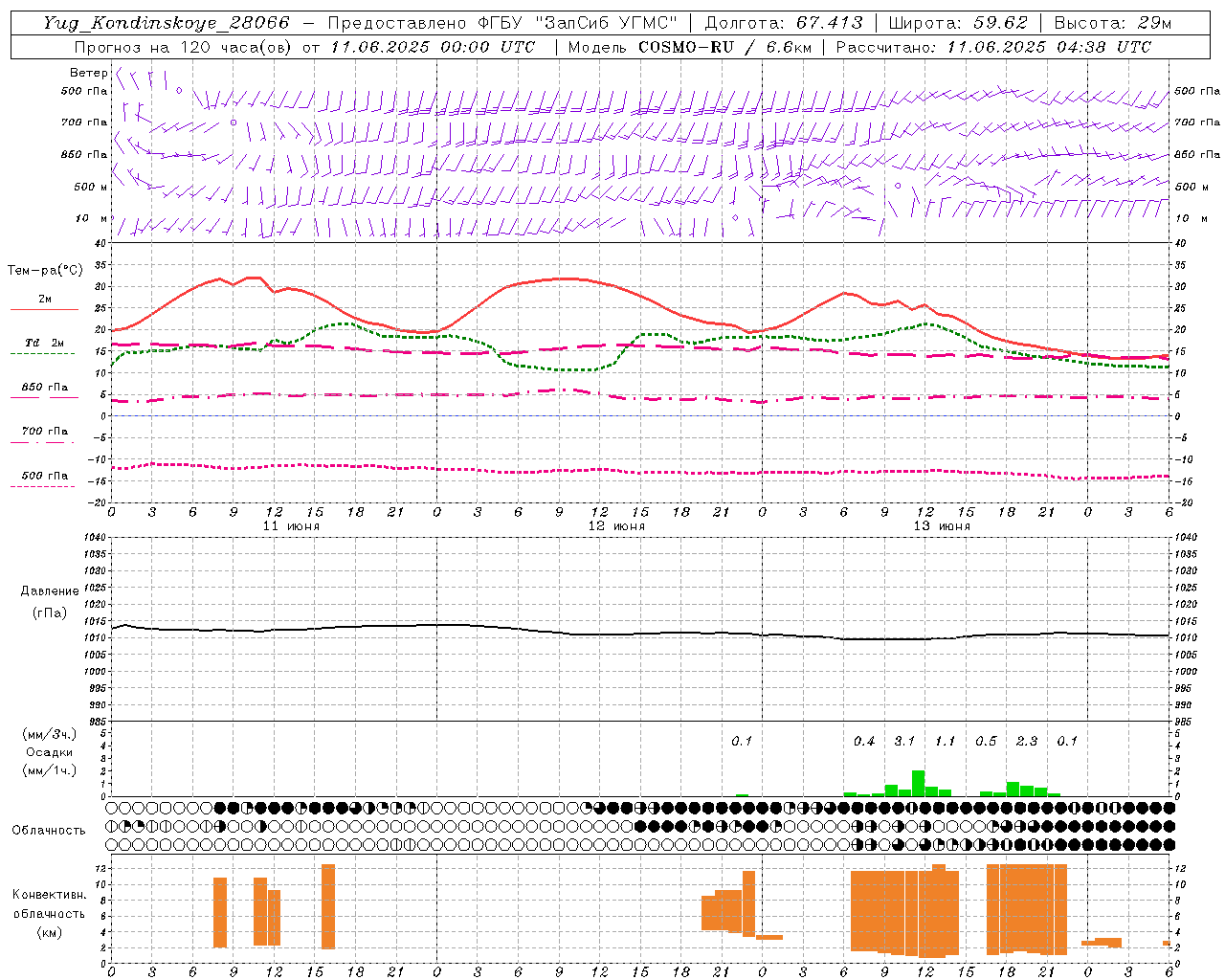
Task: Click the 13 июня date label
Action: [x=942, y=526]
